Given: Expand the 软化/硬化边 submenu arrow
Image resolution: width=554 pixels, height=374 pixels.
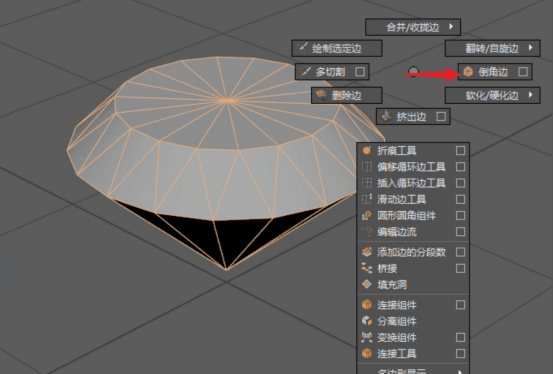Looking at the screenshot, I should pos(530,95).
